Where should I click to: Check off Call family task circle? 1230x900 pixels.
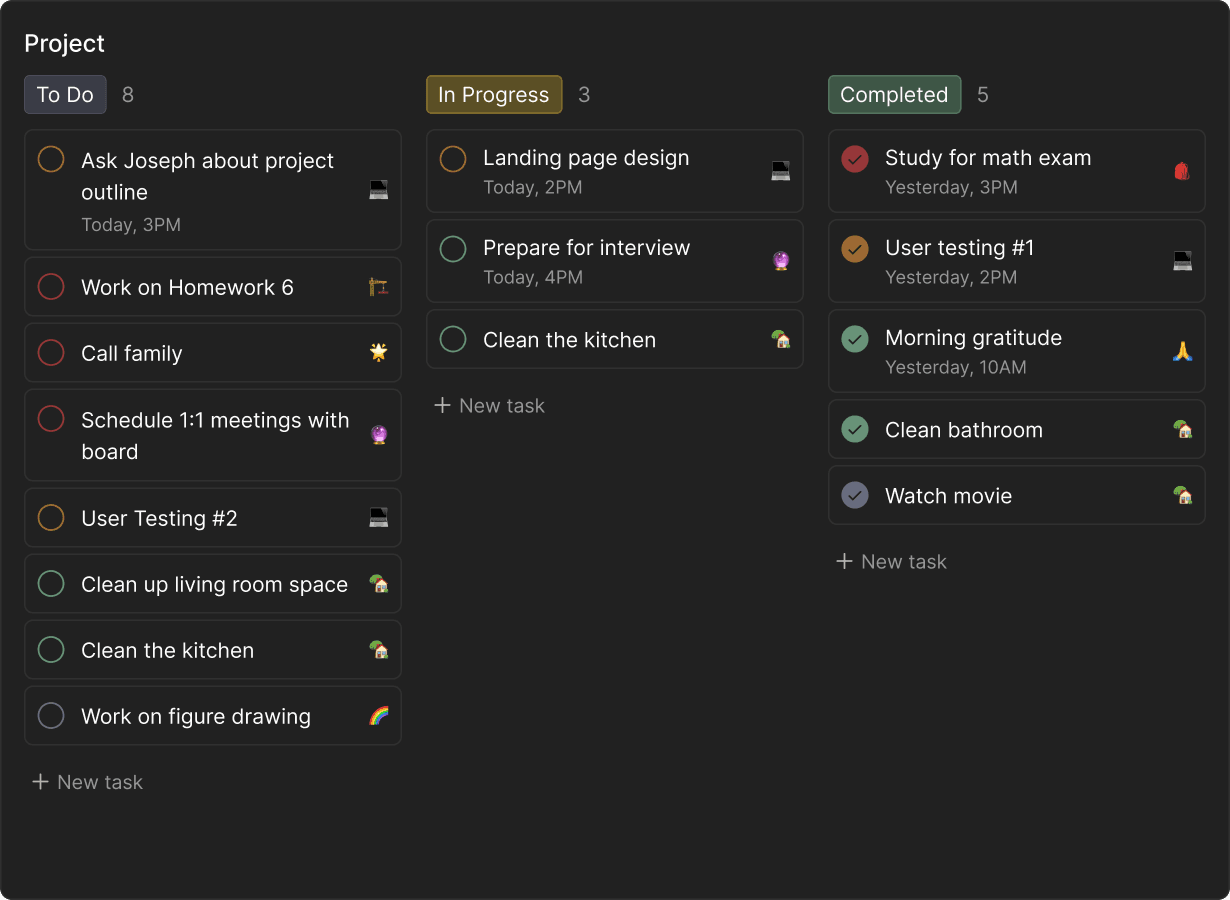pyautogui.click(x=51, y=353)
